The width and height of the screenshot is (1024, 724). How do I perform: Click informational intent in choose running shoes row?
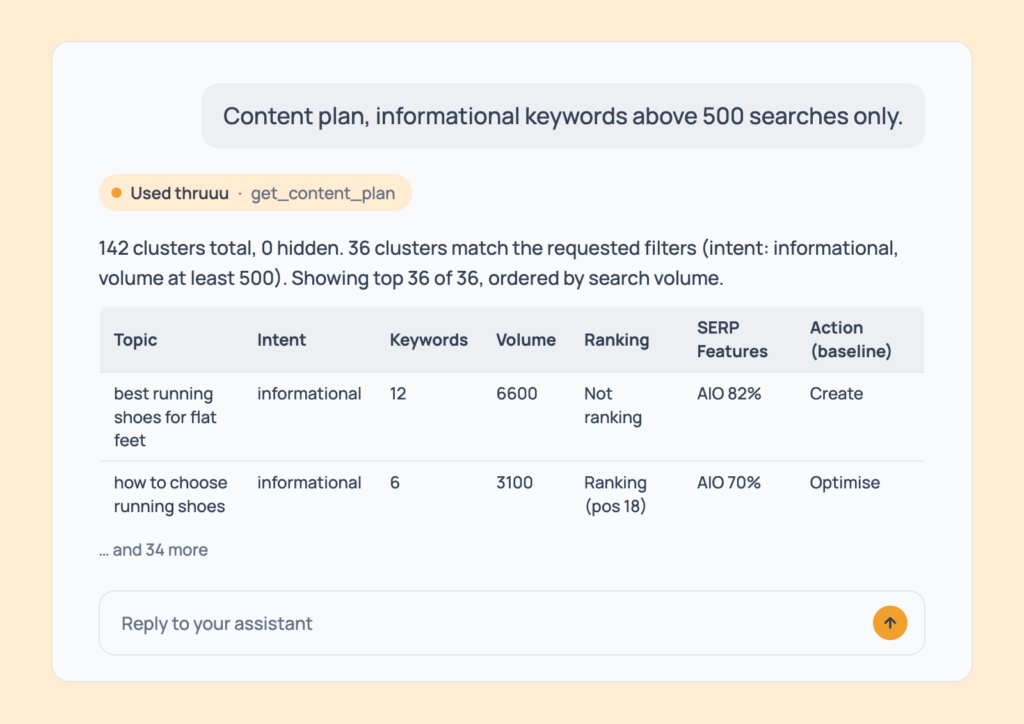coord(309,482)
